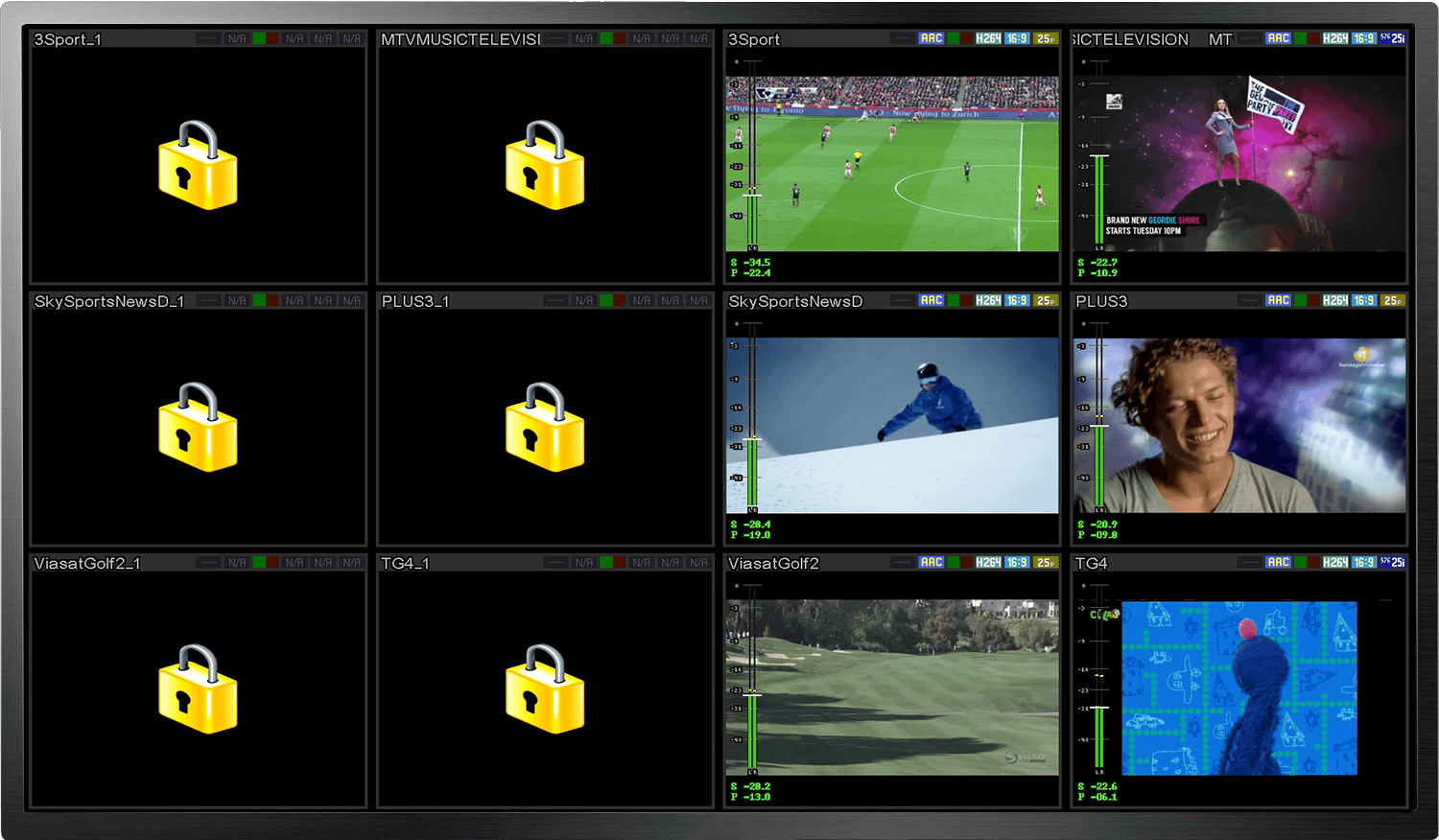This screenshot has height=840, width=1439.
Task: Click the padlock icon in the PLUS3_1 tile
Action: click(545, 427)
